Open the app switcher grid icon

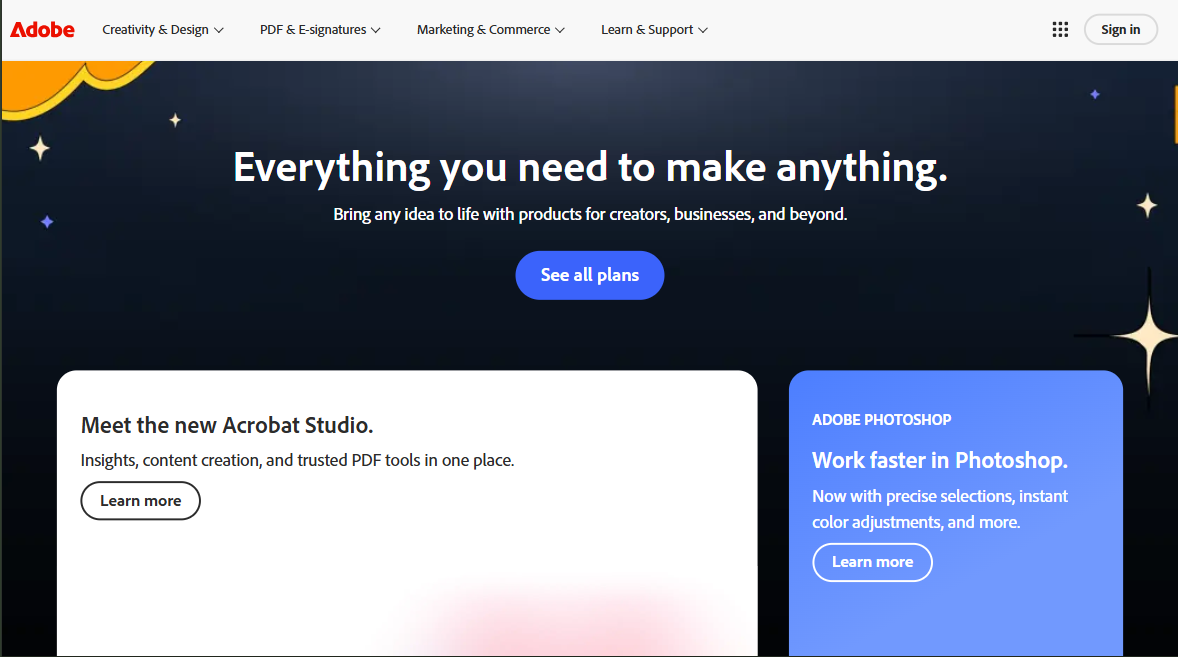pyautogui.click(x=1060, y=29)
